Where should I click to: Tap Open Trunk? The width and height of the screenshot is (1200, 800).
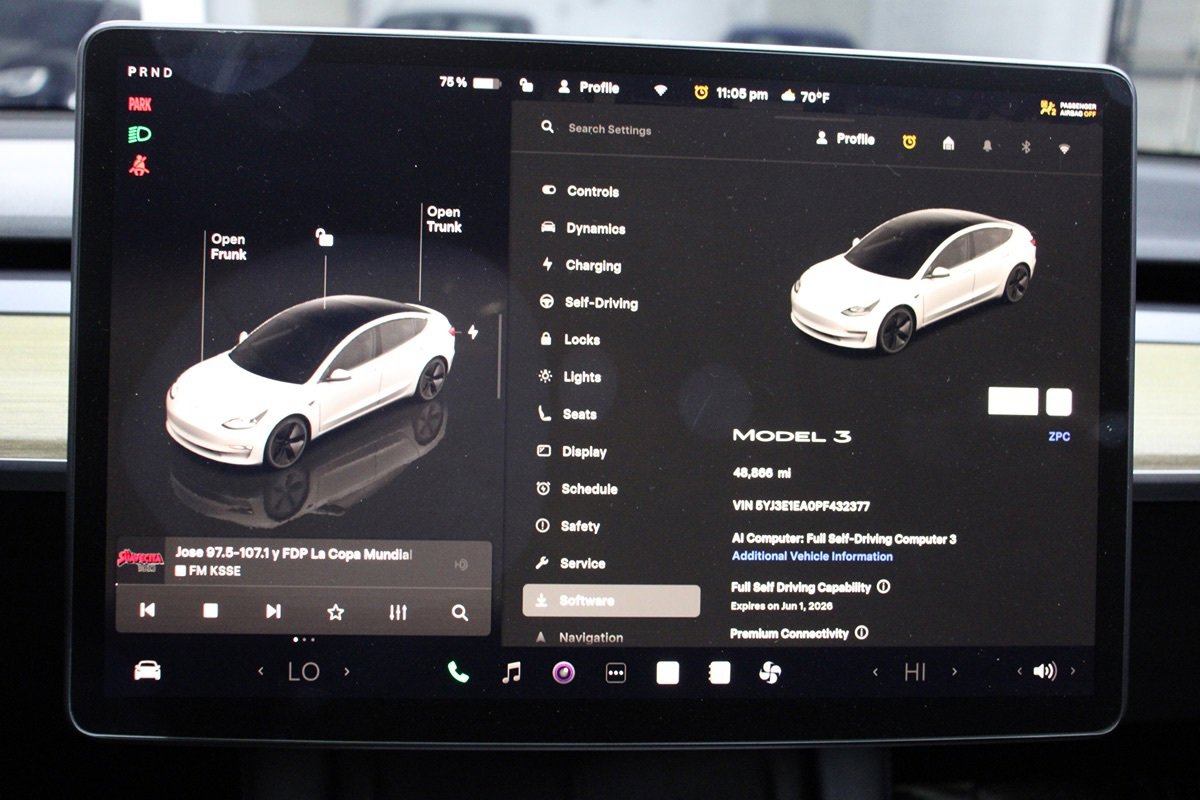pyautogui.click(x=444, y=219)
